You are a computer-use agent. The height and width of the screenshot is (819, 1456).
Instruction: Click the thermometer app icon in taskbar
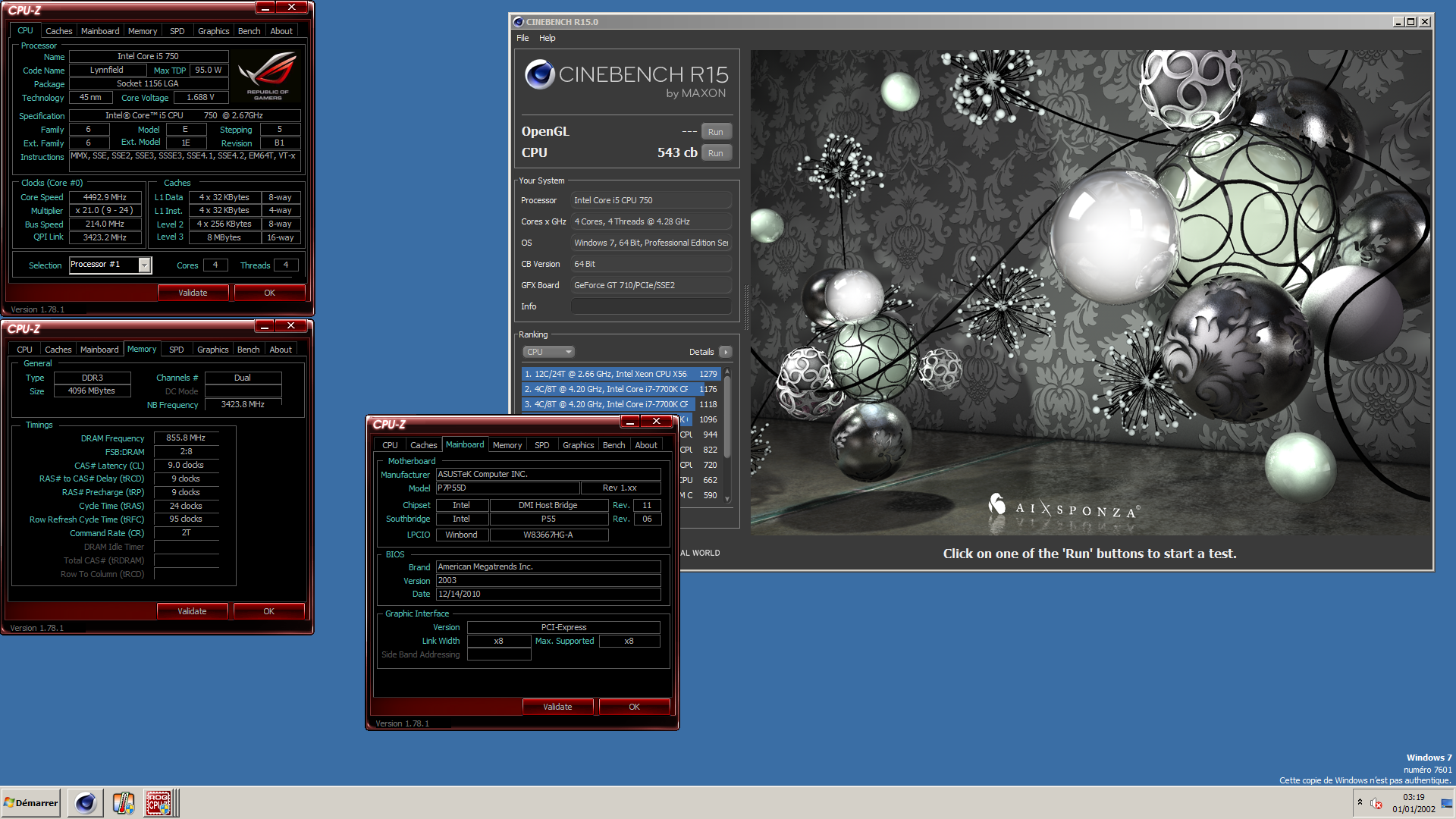123,802
